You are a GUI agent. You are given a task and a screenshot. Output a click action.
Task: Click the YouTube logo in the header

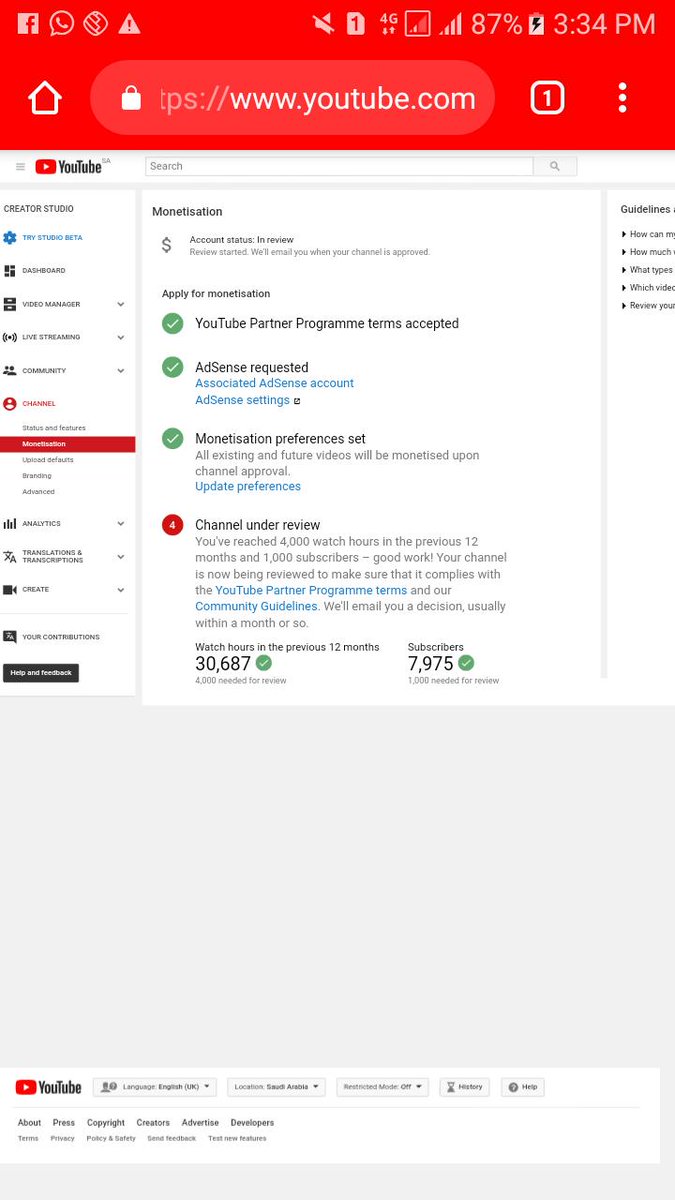pos(69,167)
